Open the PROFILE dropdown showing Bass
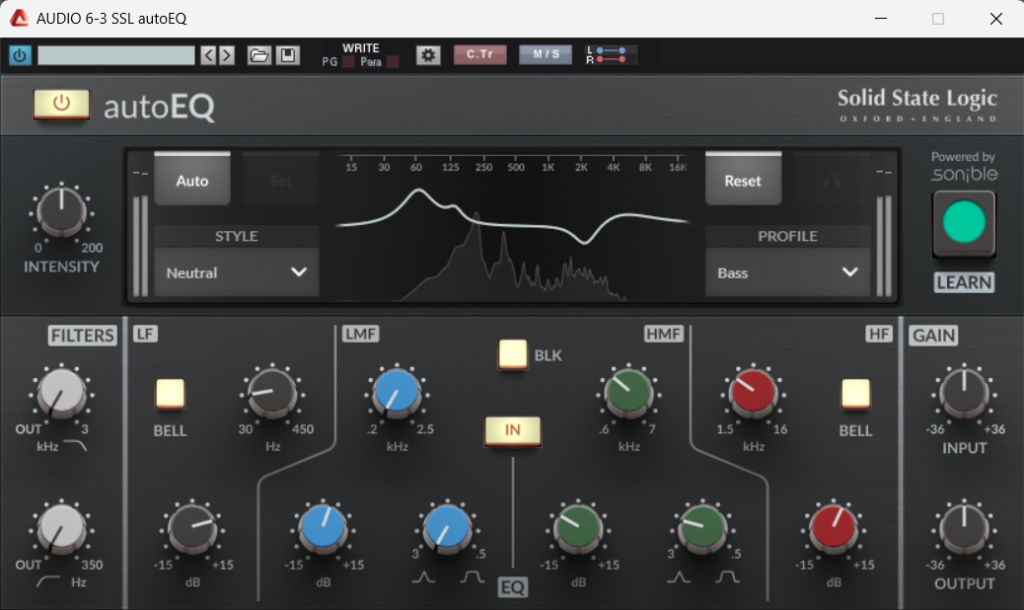The height and width of the screenshot is (610, 1024). (x=787, y=272)
